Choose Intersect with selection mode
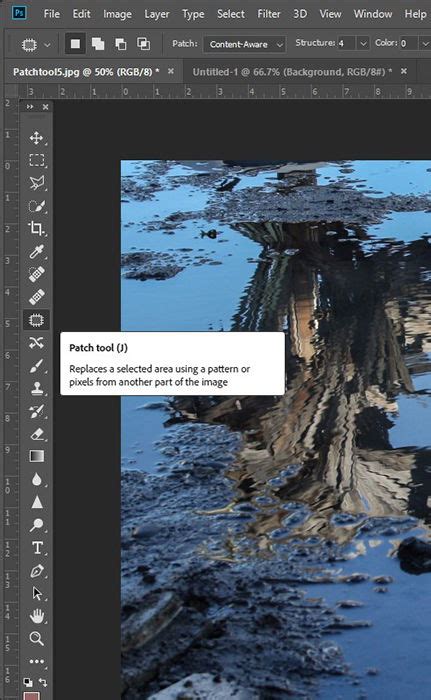The width and height of the screenshot is (431, 700). pos(143,44)
